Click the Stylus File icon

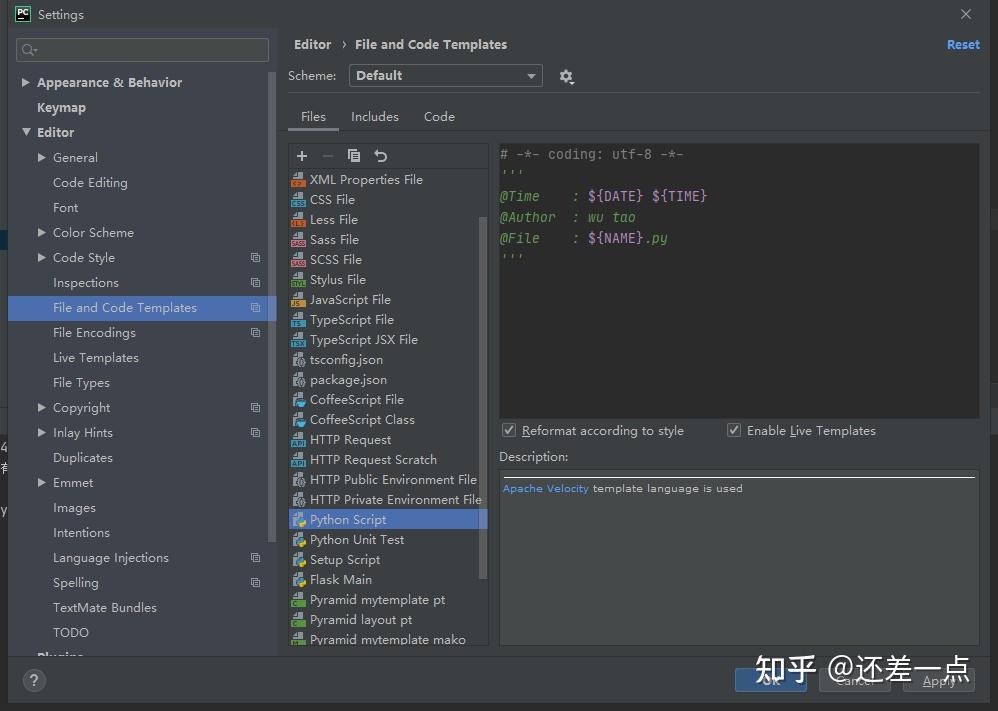(298, 279)
